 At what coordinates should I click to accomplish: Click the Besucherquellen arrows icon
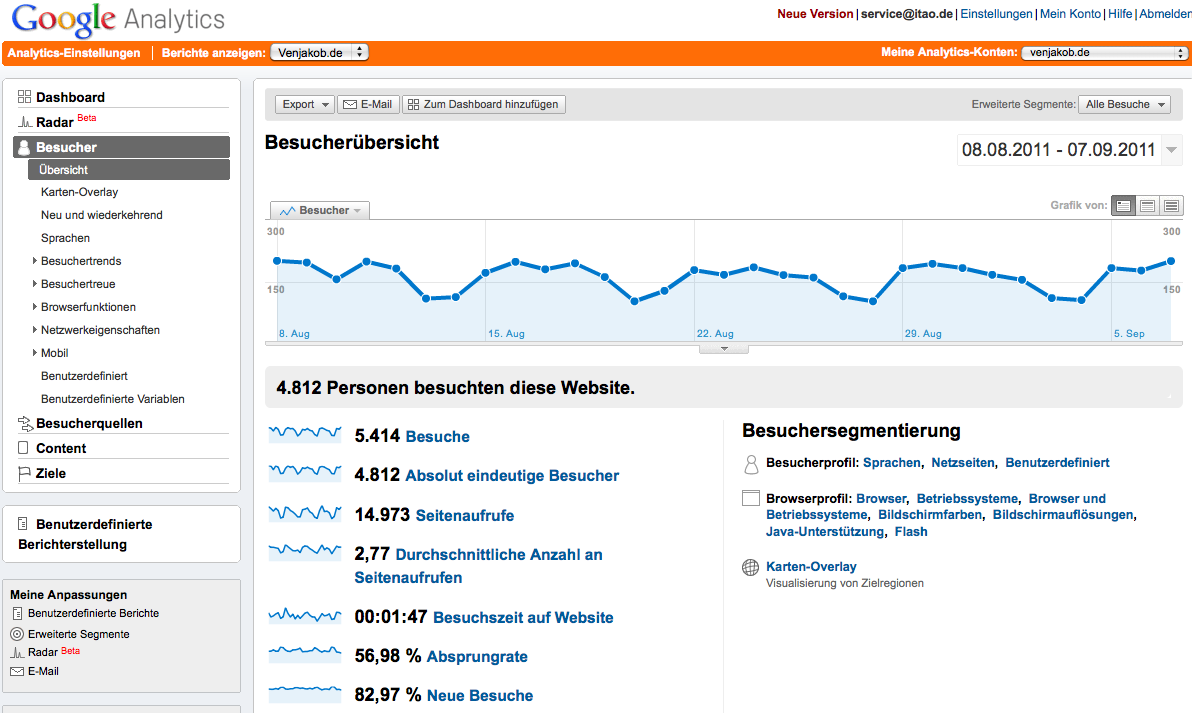tap(25, 423)
